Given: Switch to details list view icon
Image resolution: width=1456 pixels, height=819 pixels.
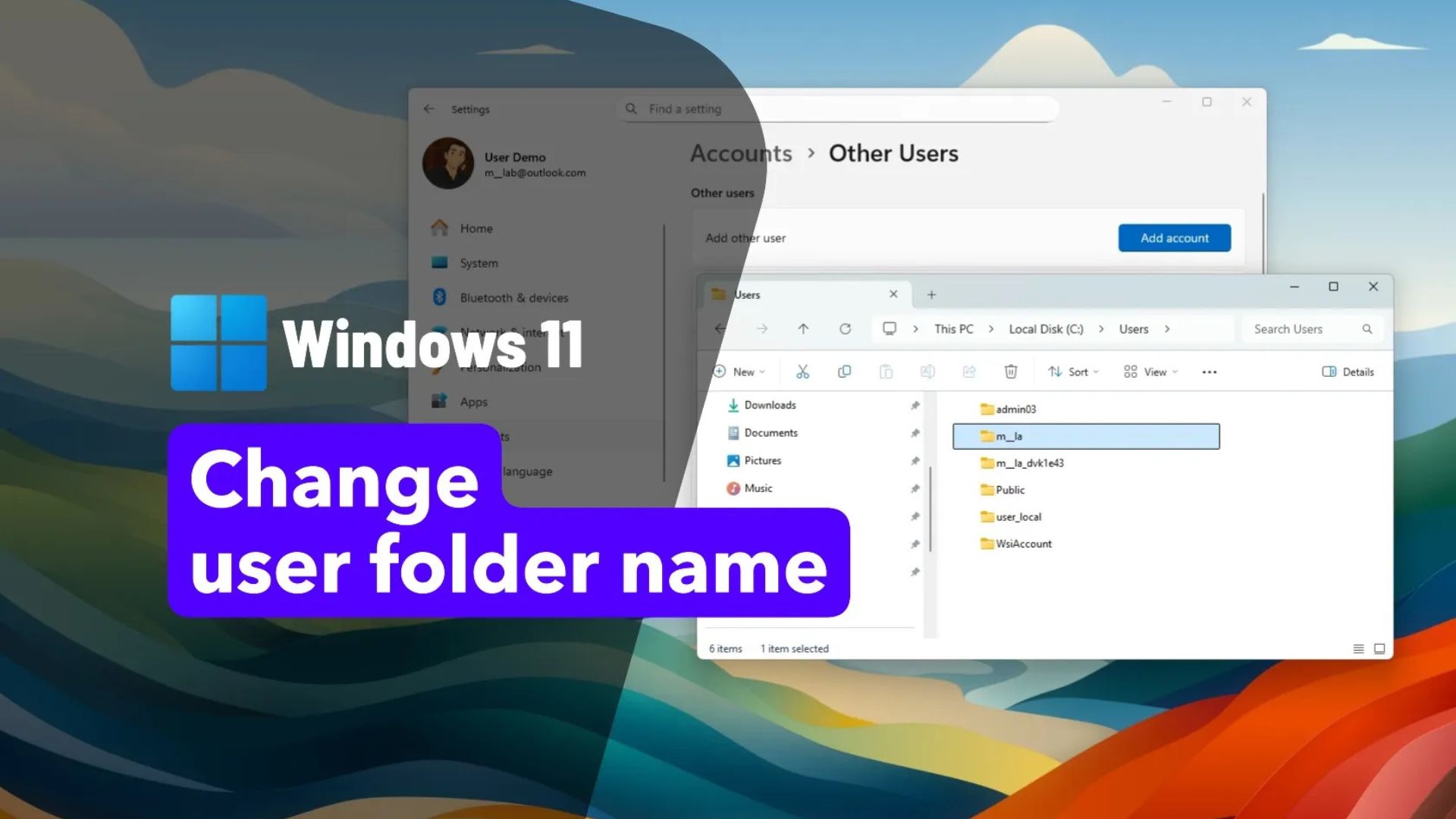Looking at the screenshot, I should coord(1358,649).
